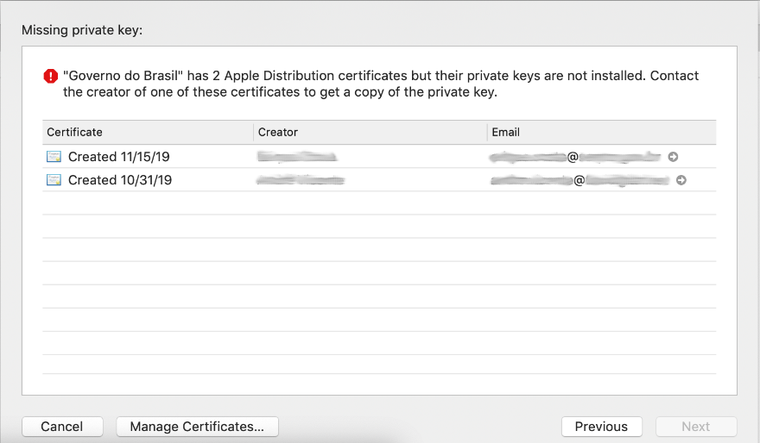This screenshot has height=443, width=760.
Task: Click the red error alert icon
Action: [50, 77]
